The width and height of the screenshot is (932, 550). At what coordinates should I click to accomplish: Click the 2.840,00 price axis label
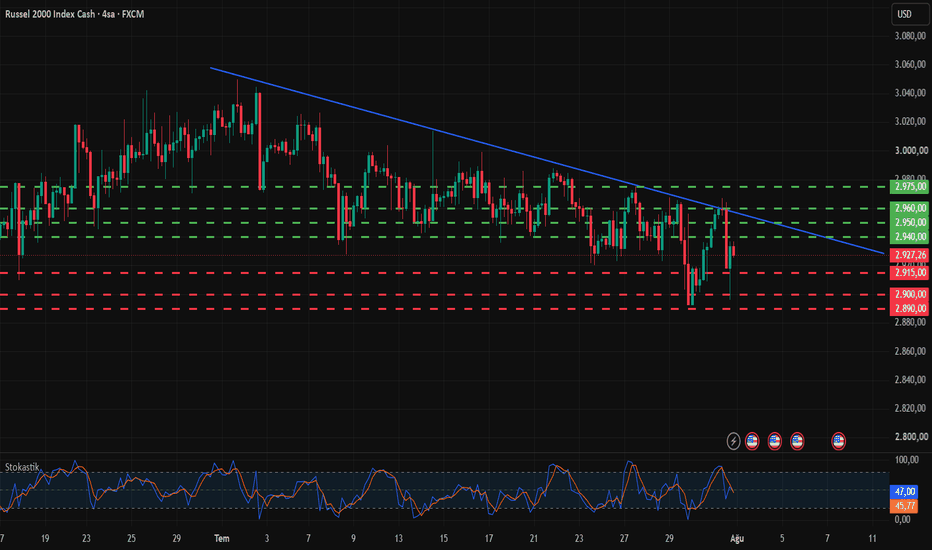pyautogui.click(x=911, y=380)
